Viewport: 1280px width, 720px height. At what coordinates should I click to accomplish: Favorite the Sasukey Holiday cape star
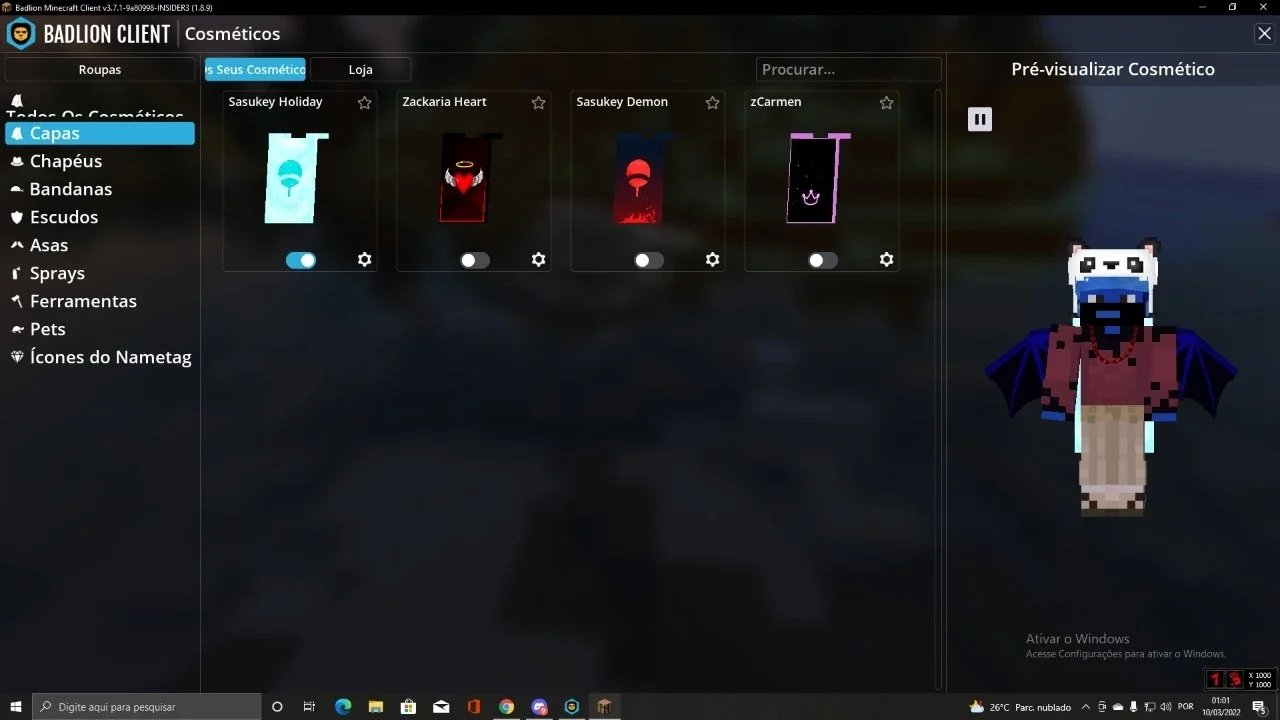tap(365, 103)
